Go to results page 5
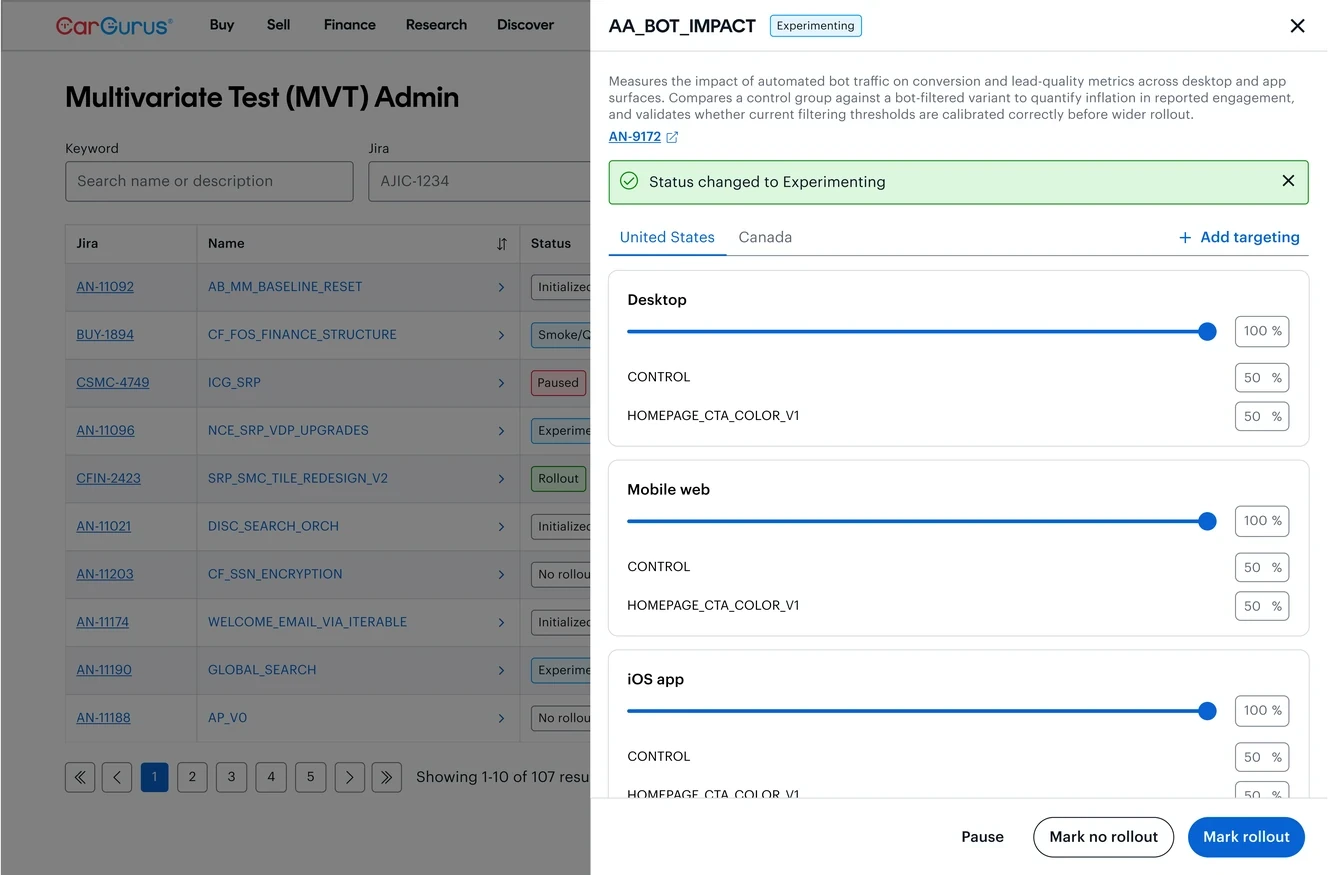The width and height of the screenshot is (1328, 875). [310, 777]
